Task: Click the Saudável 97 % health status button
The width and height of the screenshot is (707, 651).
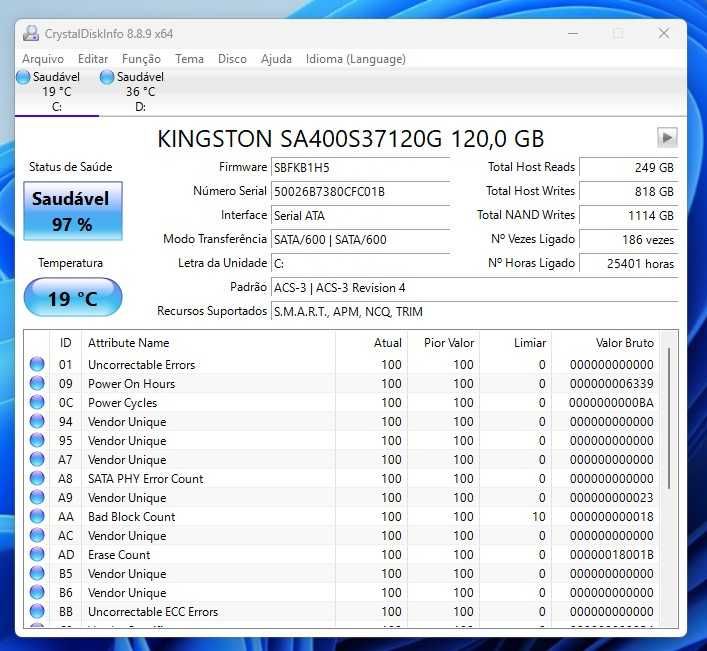Action: click(x=73, y=211)
